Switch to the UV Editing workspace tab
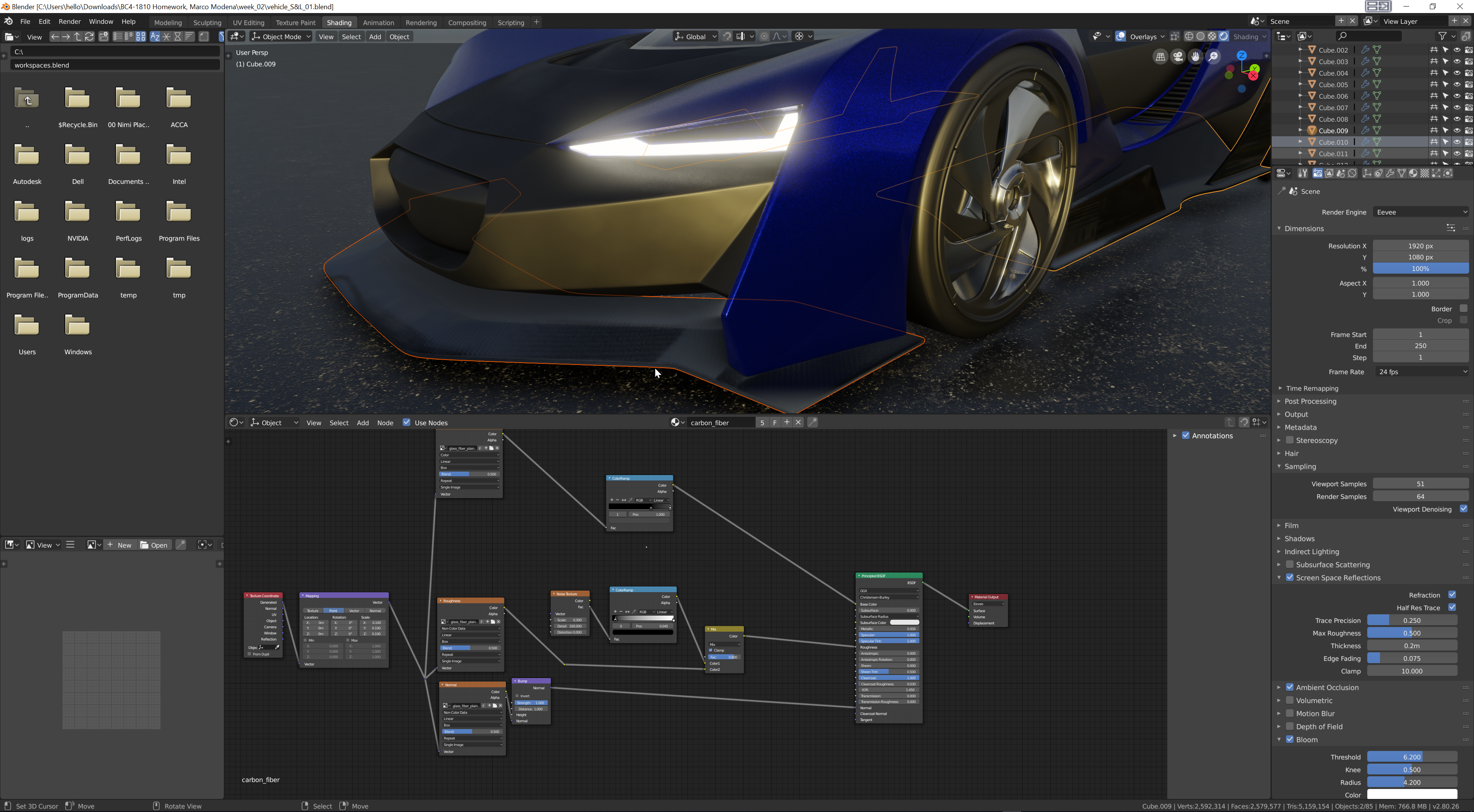The image size is (1474, 812). tap(248, 22)
